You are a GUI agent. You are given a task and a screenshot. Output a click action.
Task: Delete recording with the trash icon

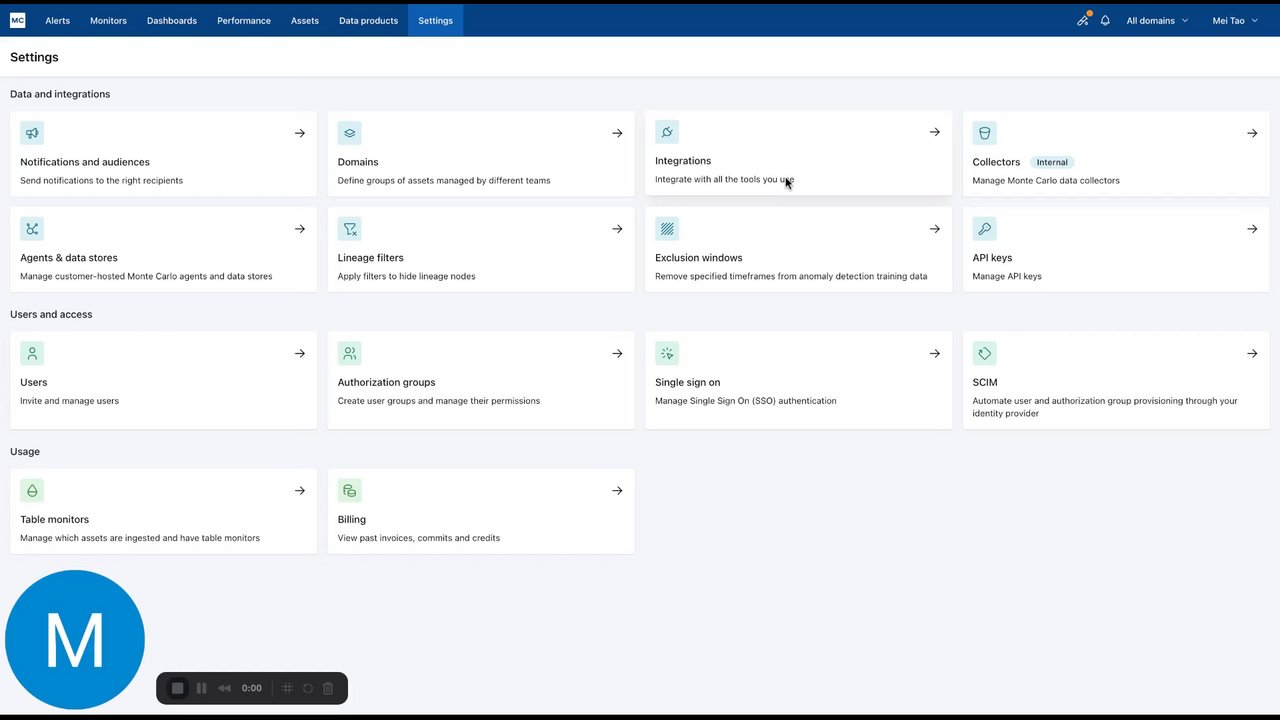(328, 688)
